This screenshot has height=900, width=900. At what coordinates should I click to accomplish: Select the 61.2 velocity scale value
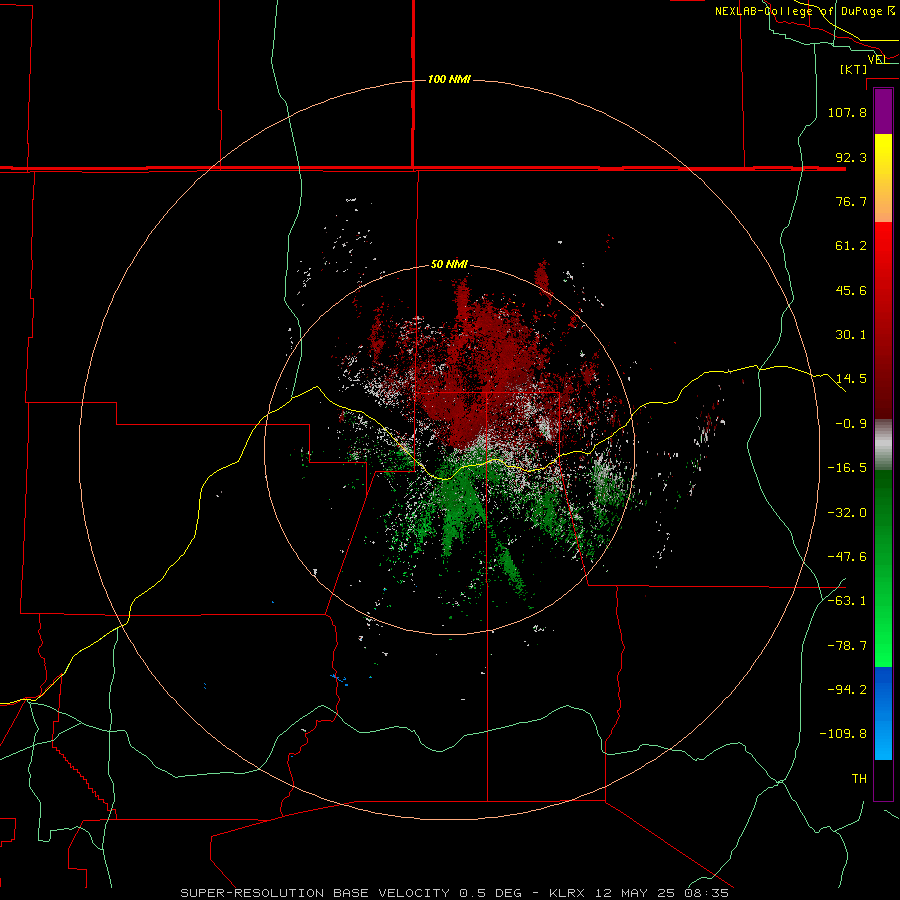click(x=851, y=246)
